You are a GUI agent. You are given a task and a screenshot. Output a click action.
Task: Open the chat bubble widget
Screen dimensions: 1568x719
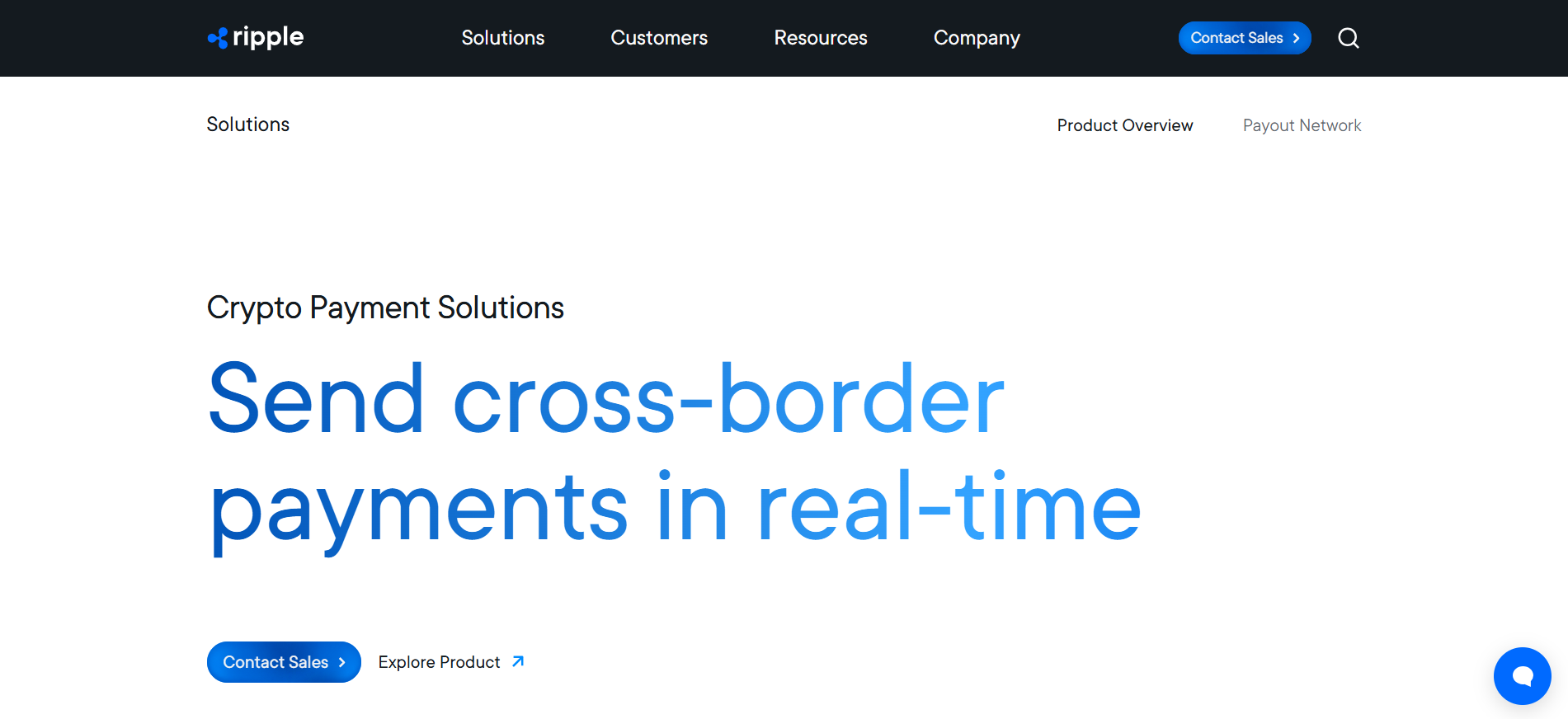(x=1522, y=676)
